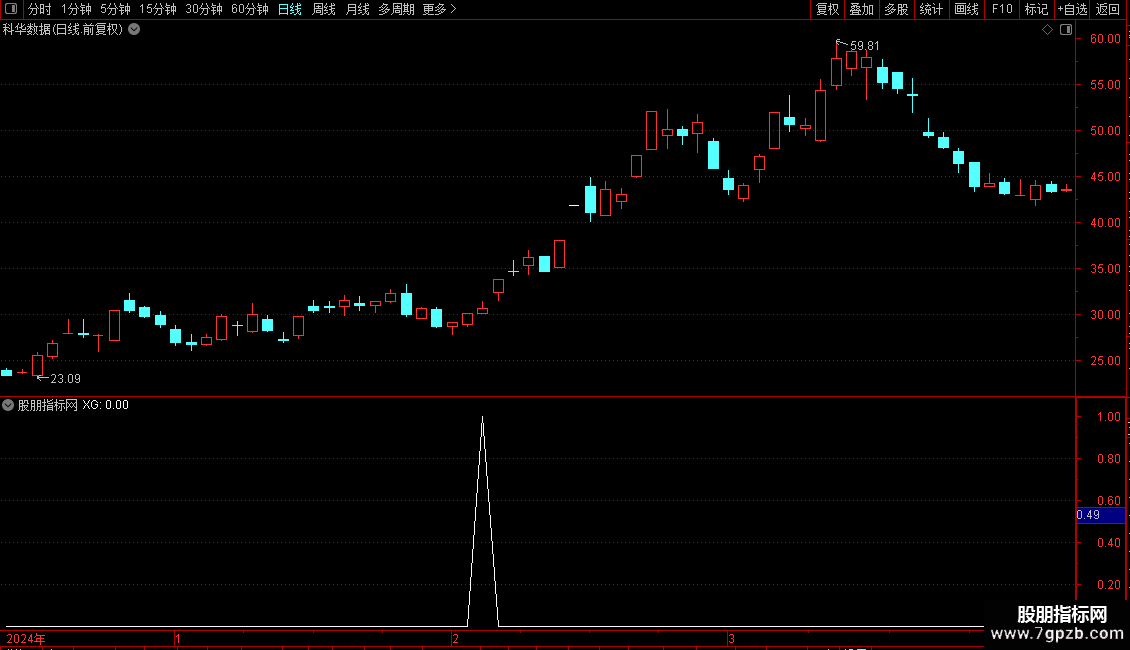Switch to 周线 weekly chart
The image size is (1130, 650).
point(324,9)
